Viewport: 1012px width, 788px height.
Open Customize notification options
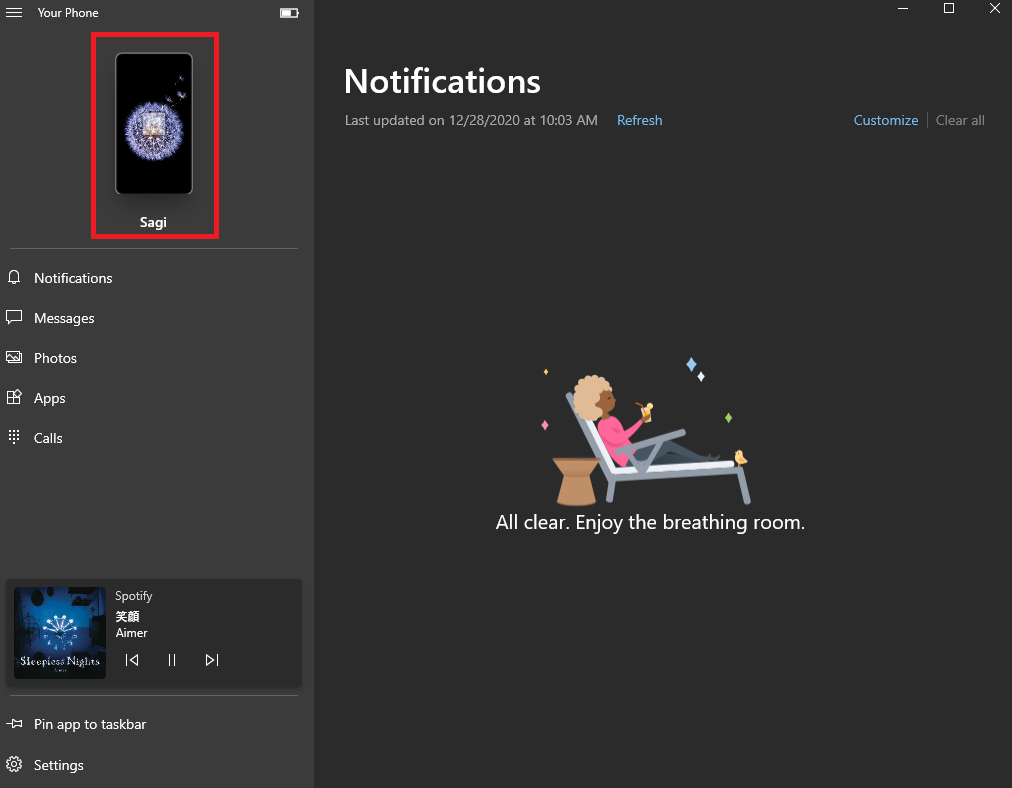point(886,120)
